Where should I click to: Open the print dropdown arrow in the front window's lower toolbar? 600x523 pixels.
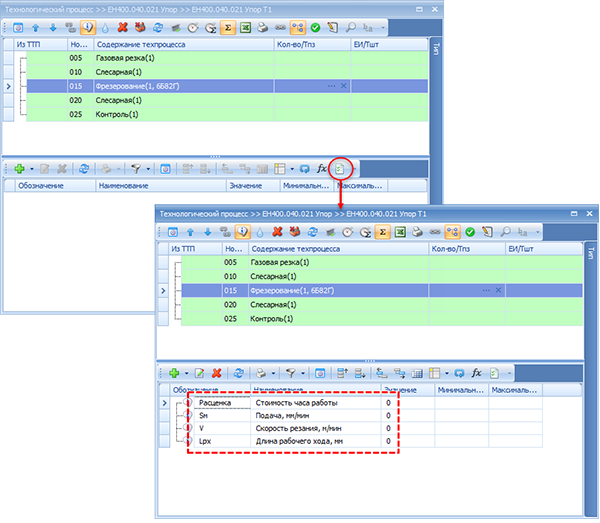coord(273,373)
